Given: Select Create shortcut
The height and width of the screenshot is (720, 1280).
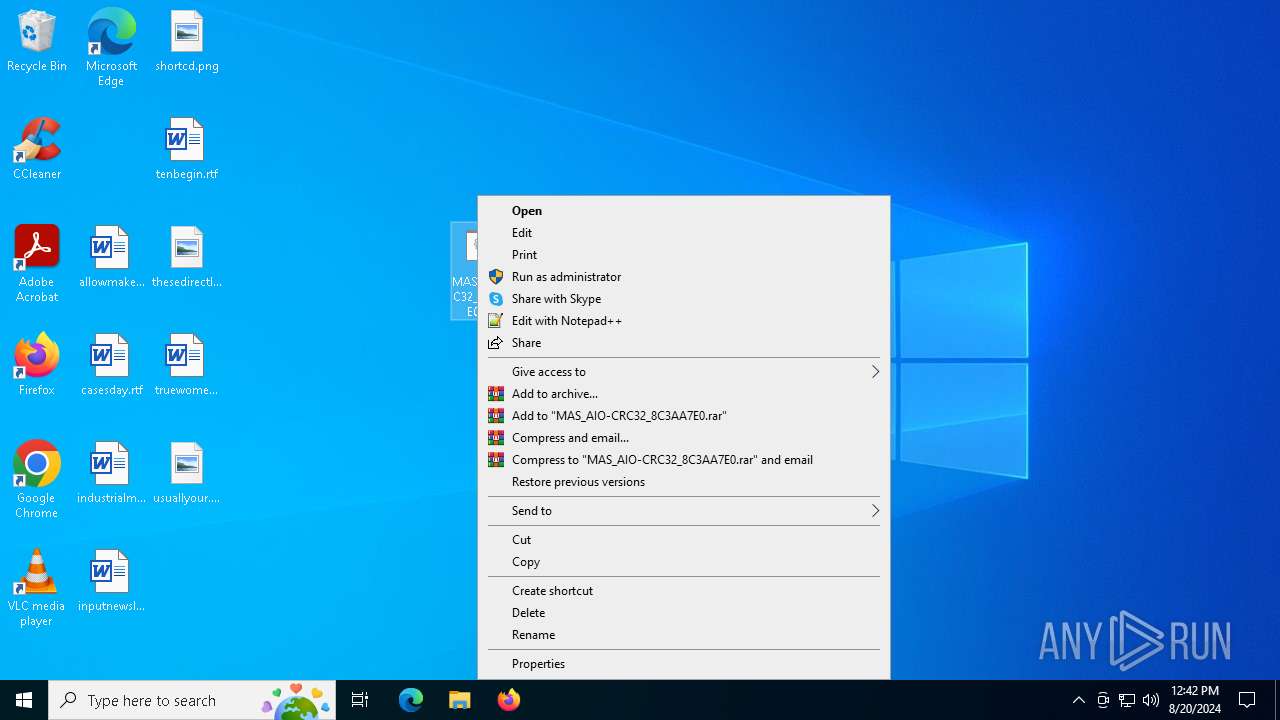Looking at the screenshot, I should (x=684, y=591).
